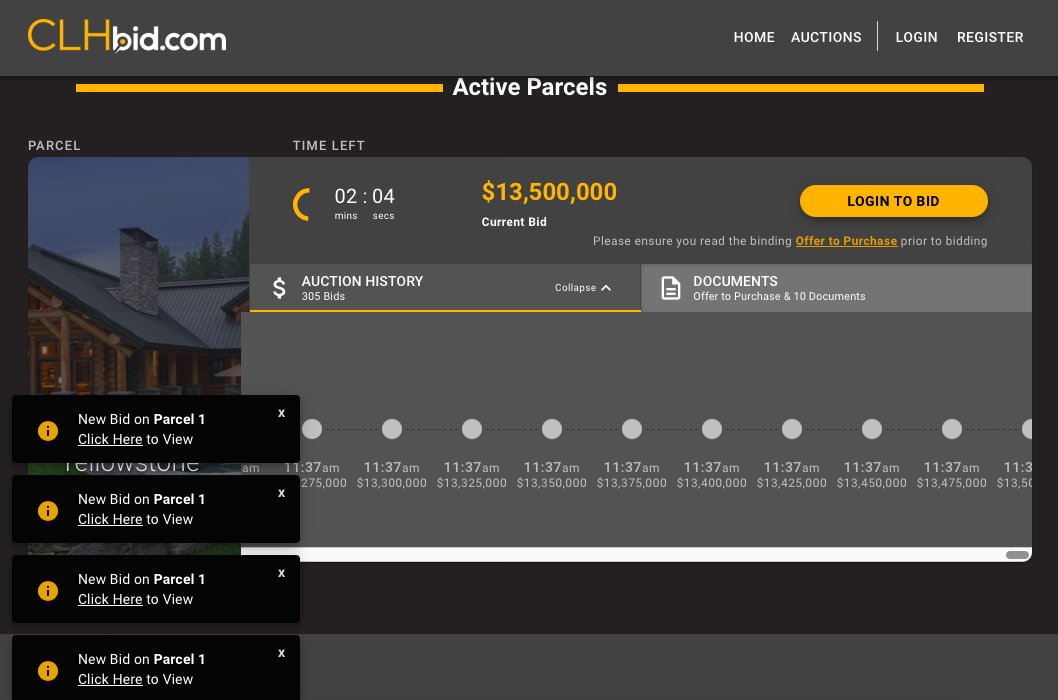Viewport: 1058px width, 700px height.
Task: Close the bottom New Bid notification
Action: 282,653
